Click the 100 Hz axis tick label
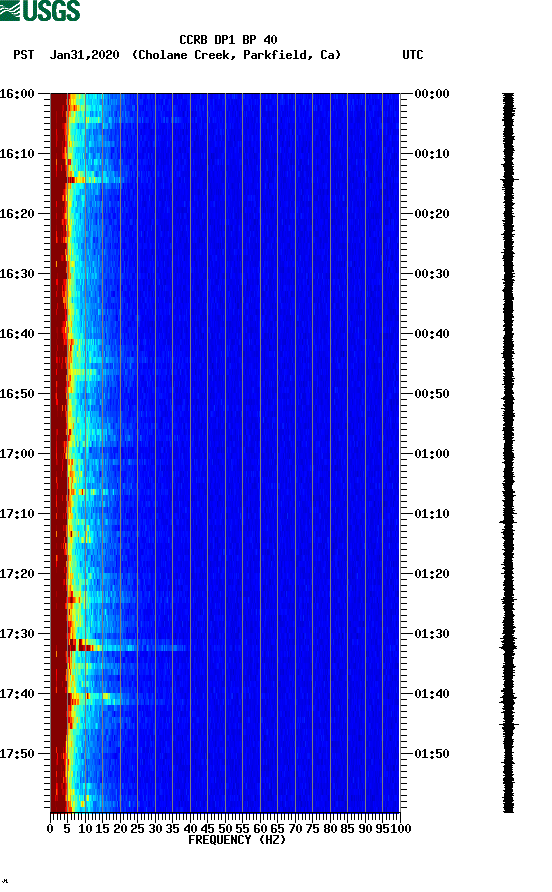The width and height of the screenshot is (552, 892). tap(401, 829)
